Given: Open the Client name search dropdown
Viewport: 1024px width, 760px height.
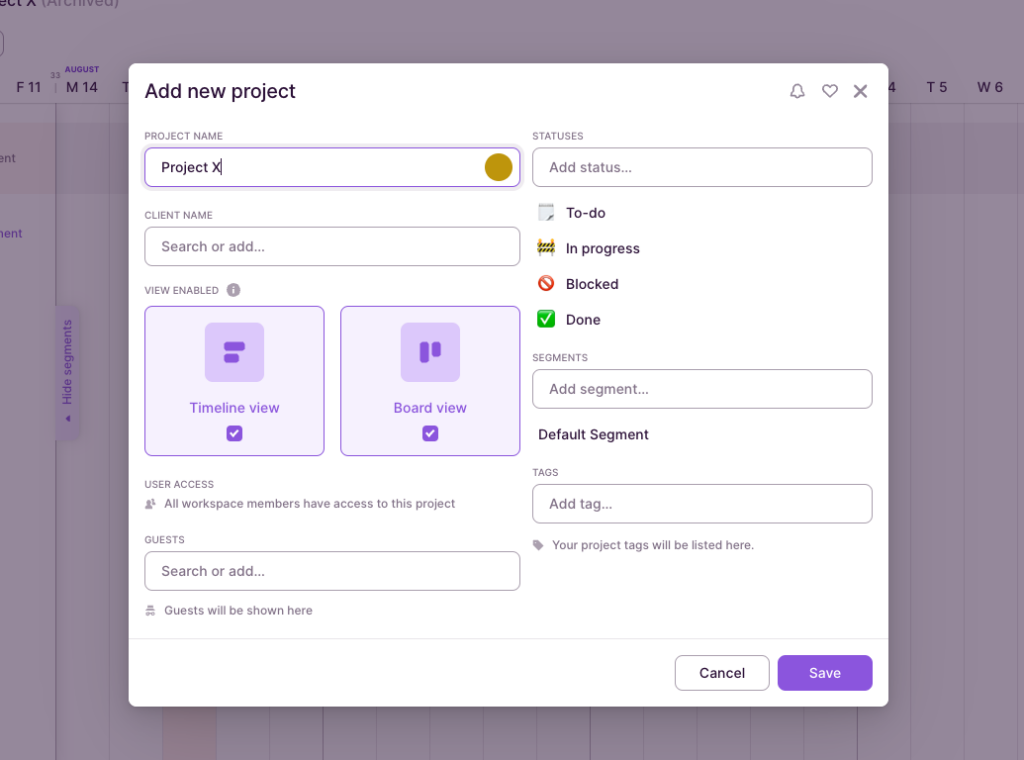Looking at the screenshot, I should pyautogui.click(x=332, y=246).
